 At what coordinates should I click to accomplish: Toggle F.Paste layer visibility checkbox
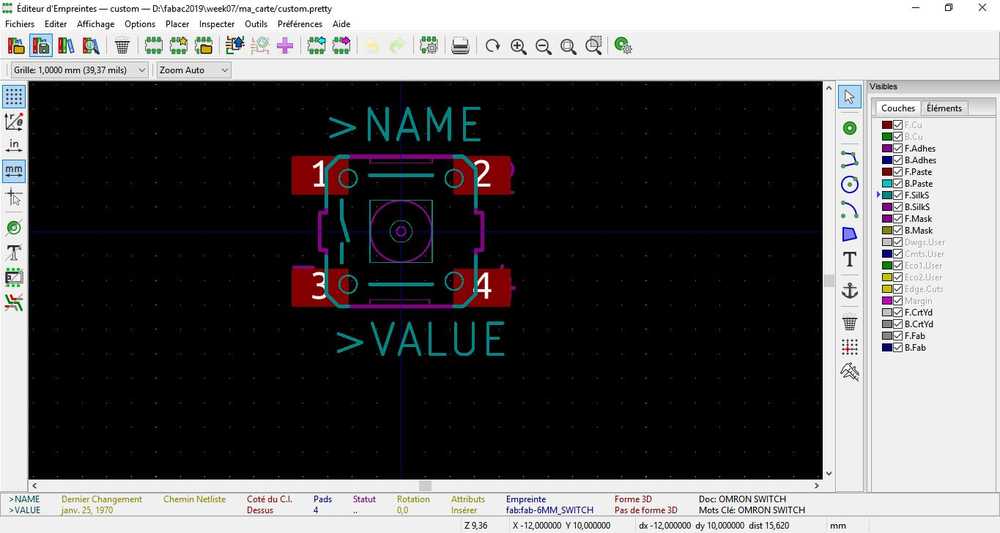tap(898, 172)
